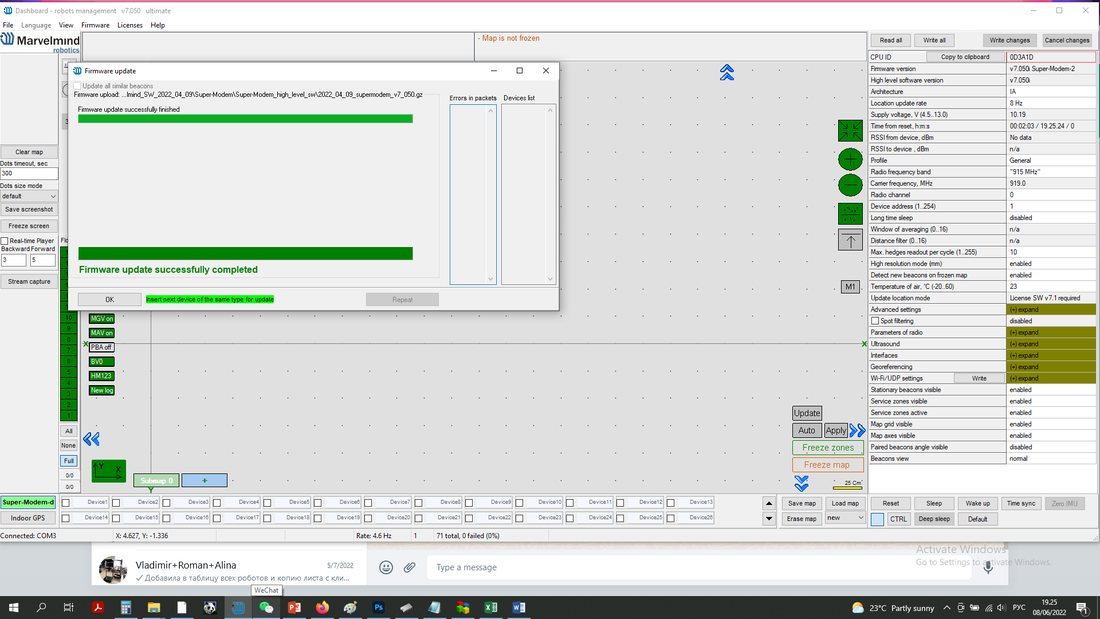Open WeChat from the taskbar
Viewport: 1100px width, 619px height.
coord(266,608)
